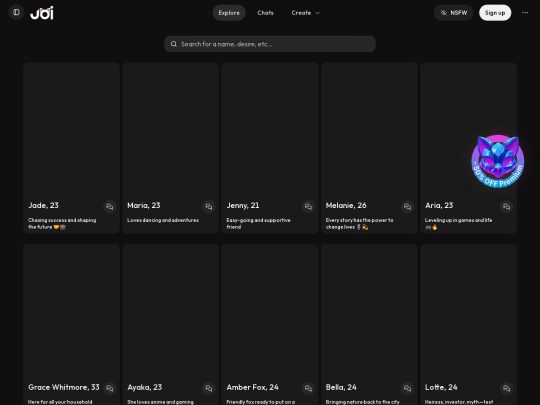Click the Sign up button
The height and width of the screenshot is (405, 540).
coord(495,13)
